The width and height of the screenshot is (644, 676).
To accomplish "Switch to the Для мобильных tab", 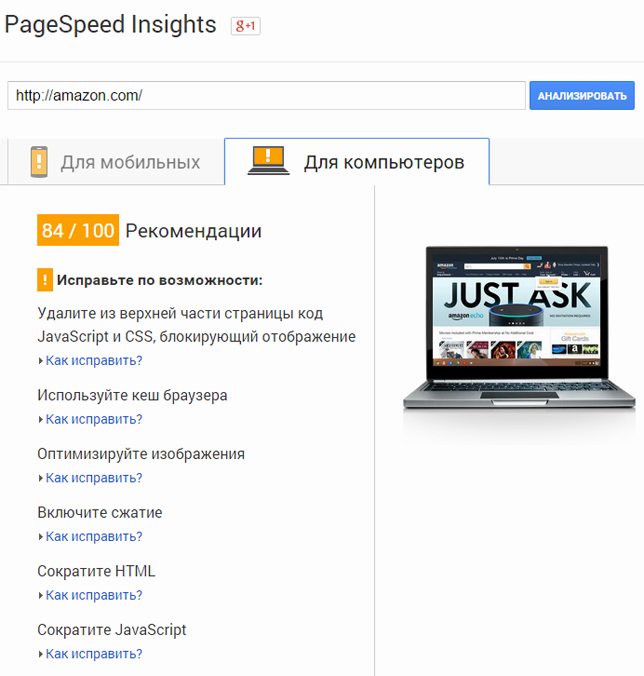I will tap(116, 162).
